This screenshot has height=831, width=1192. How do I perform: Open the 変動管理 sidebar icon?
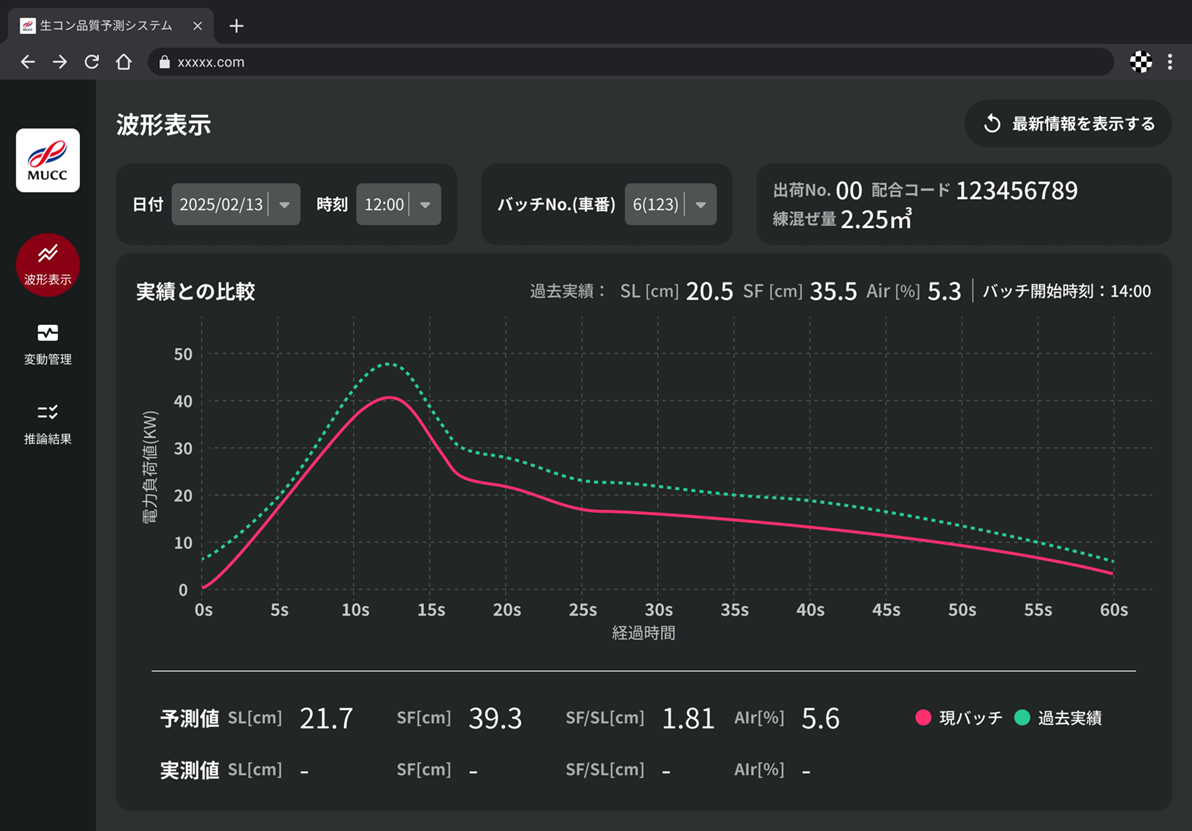[x=48, y=343]
